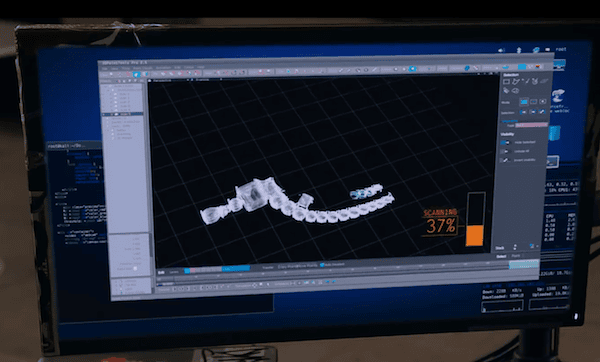This screenshot has height=362, width=600.
Task: Open the desktop shortcut icon beside Selection panel
Action: pos(558,95)
